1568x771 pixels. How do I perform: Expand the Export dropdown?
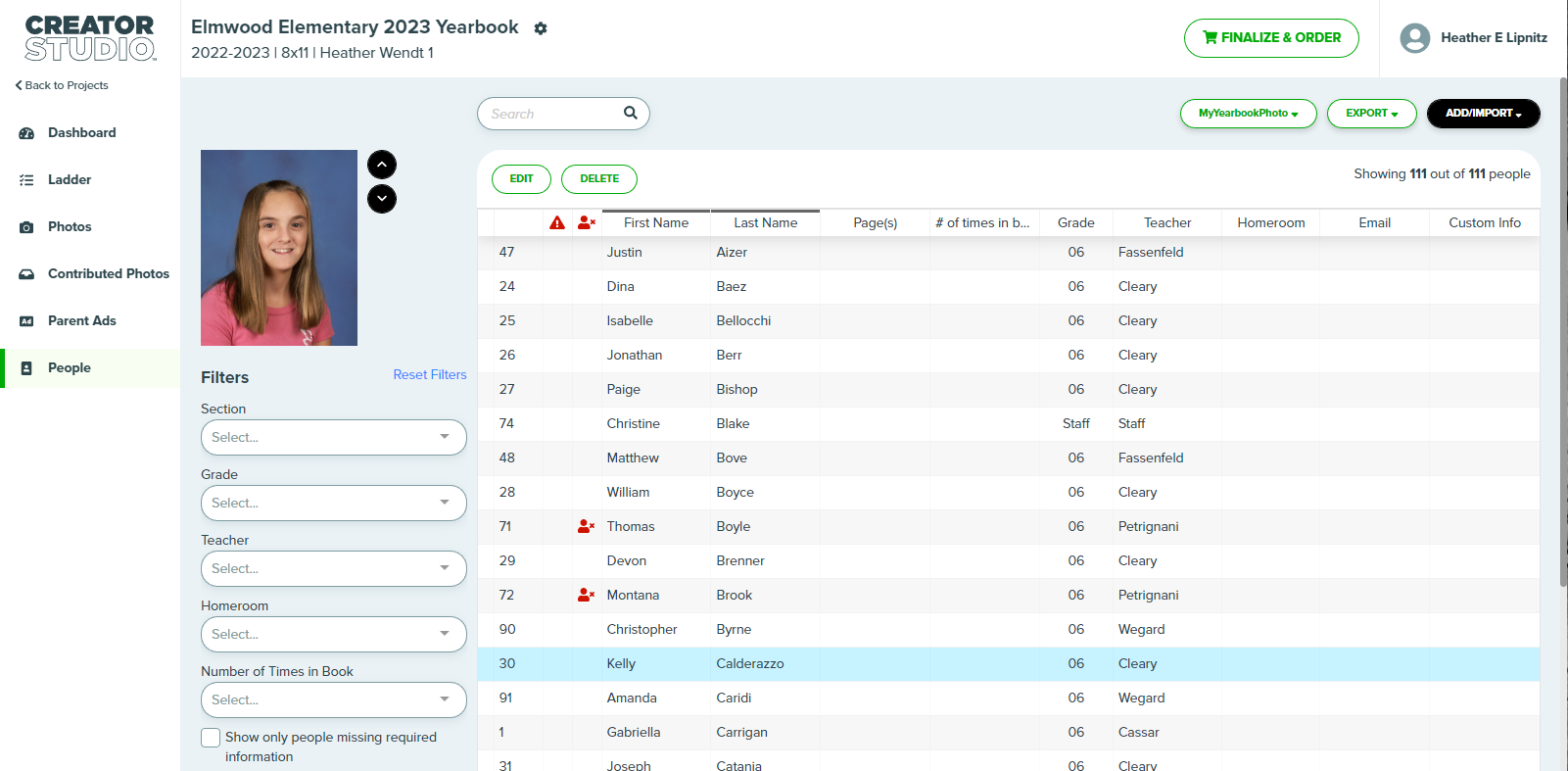[x=1372, y=114]
